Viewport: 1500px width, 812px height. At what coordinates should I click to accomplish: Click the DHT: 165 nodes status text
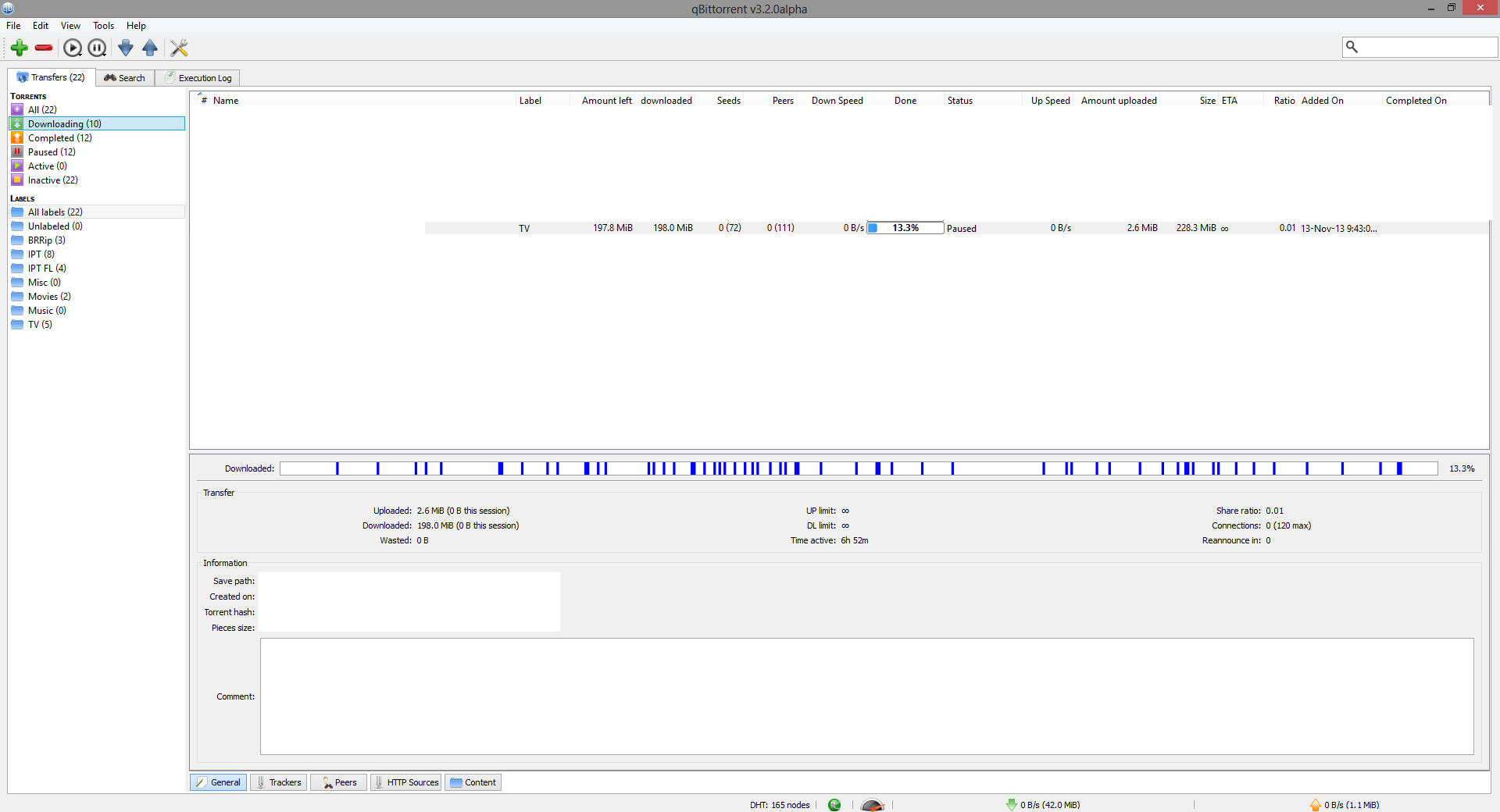click(780, 805)
